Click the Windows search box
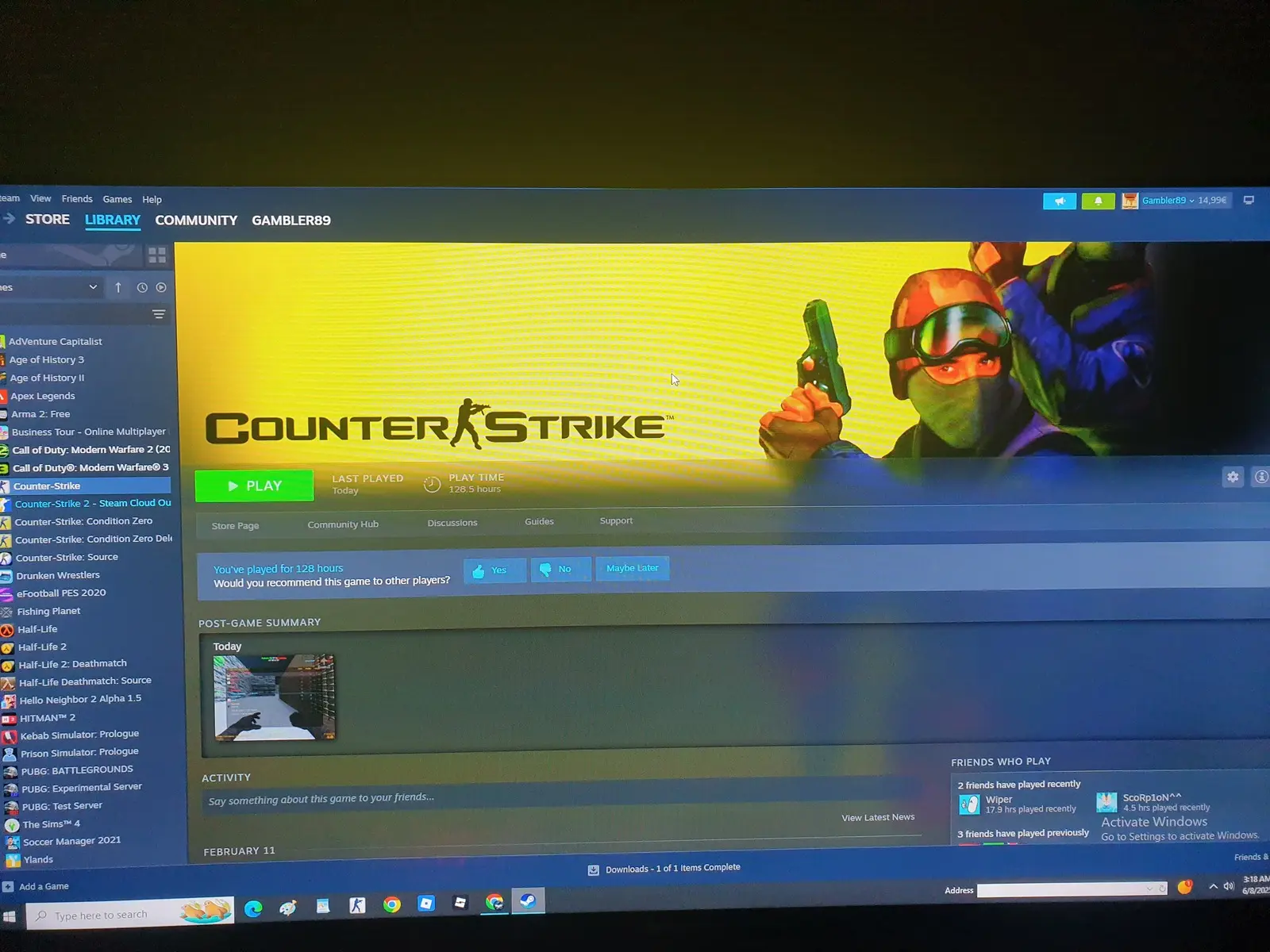Screen dimensions: 1270x952 pyautogui.click(x=131, y=914)
